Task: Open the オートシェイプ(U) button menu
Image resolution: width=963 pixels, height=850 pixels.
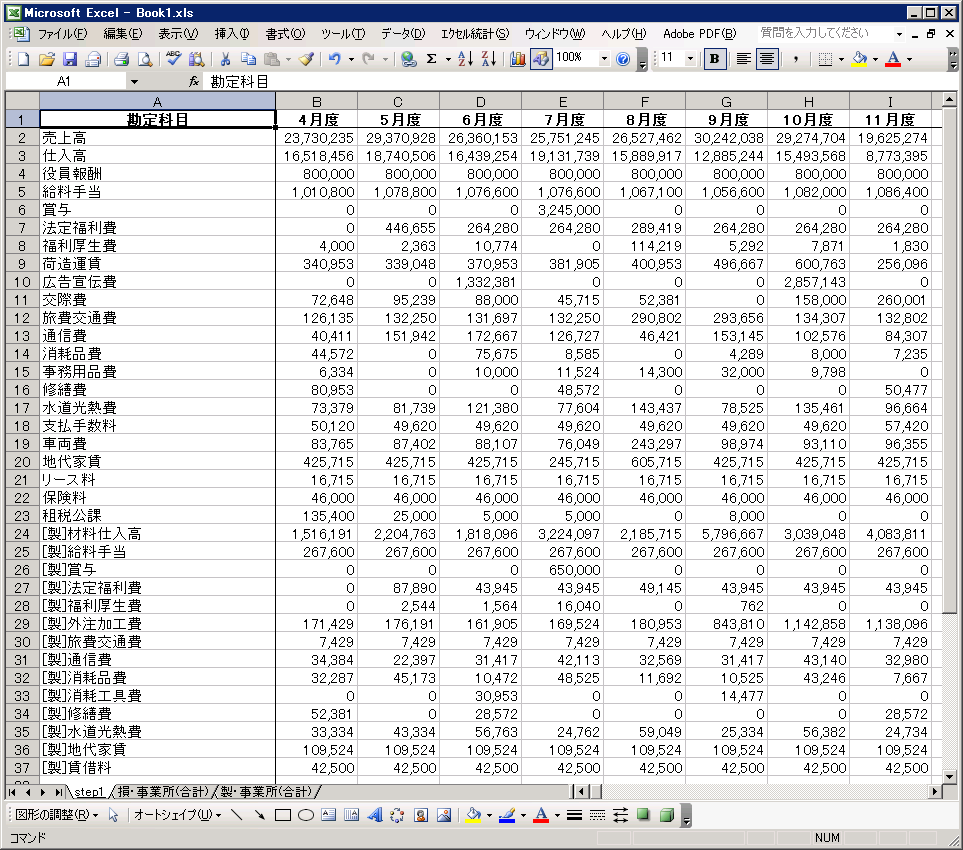Action: 176,815
